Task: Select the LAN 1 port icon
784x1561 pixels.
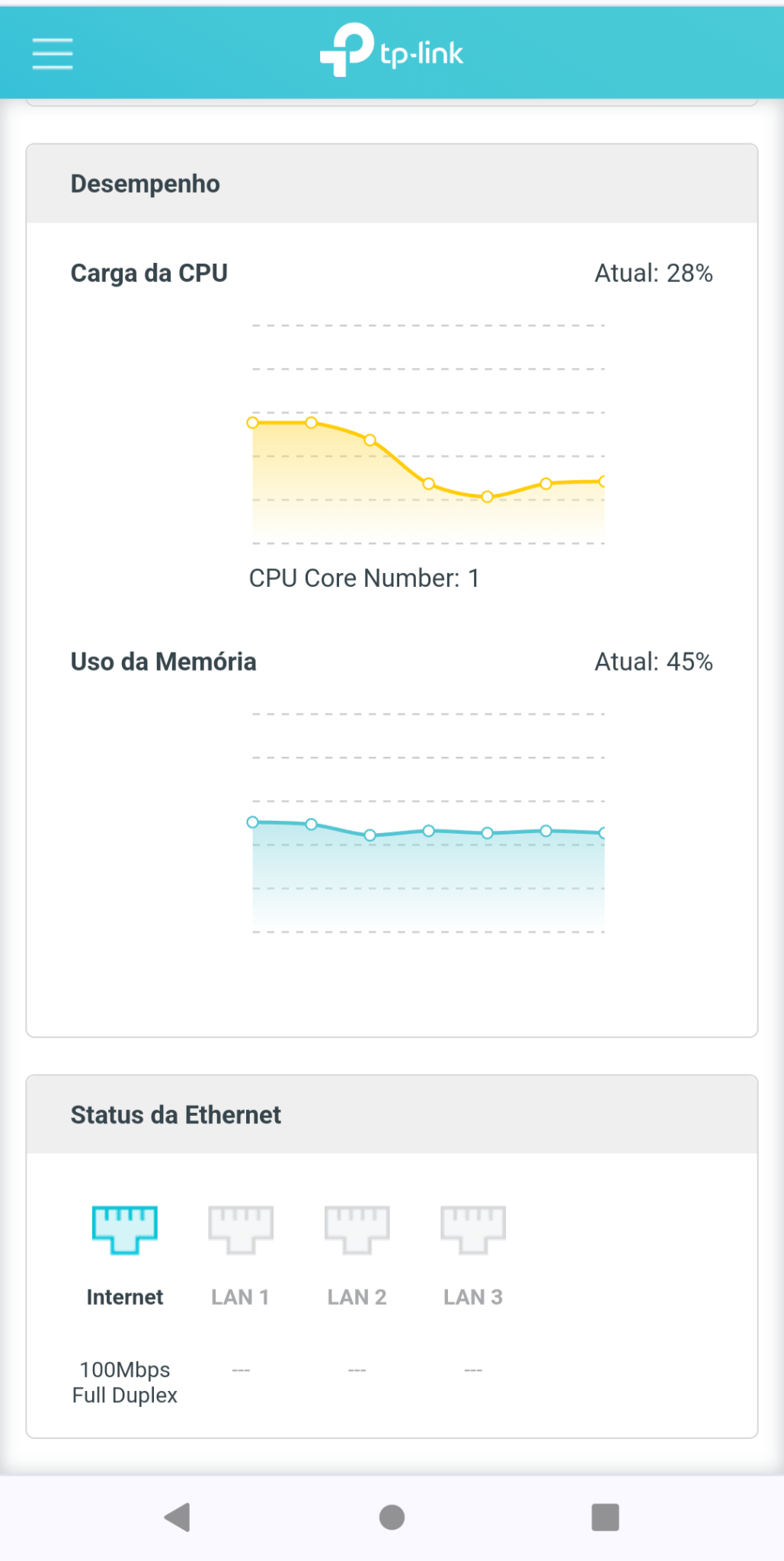Action: [x=241, y=1229]
